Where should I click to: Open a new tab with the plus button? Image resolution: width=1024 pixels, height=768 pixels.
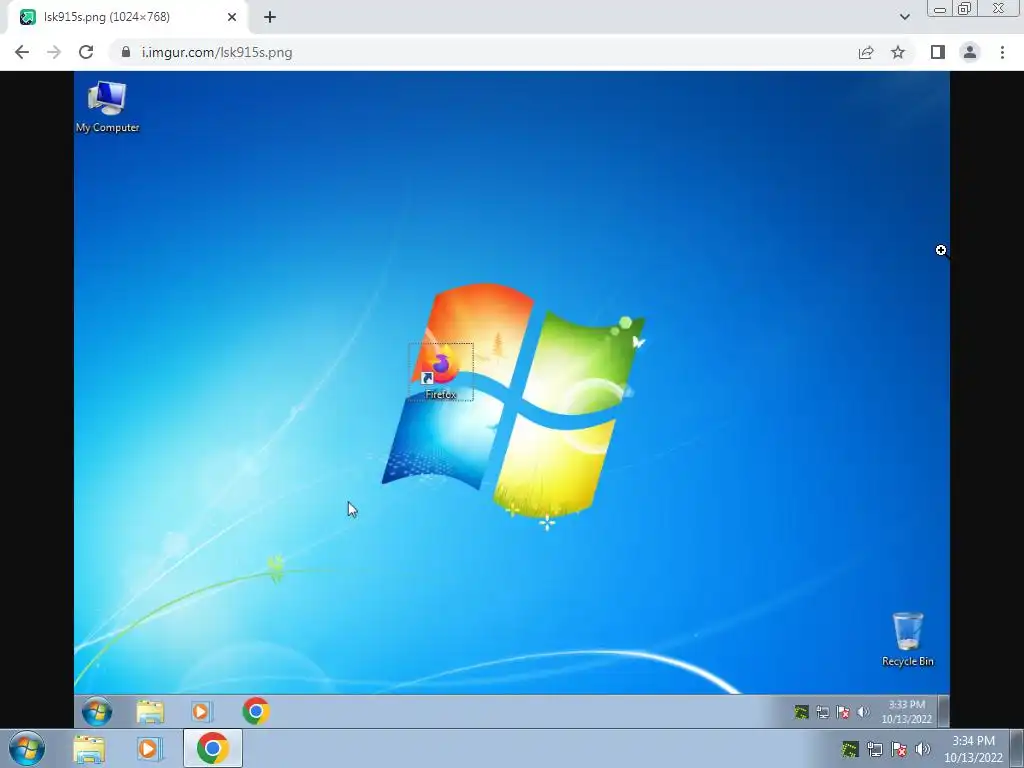point(270,17)
